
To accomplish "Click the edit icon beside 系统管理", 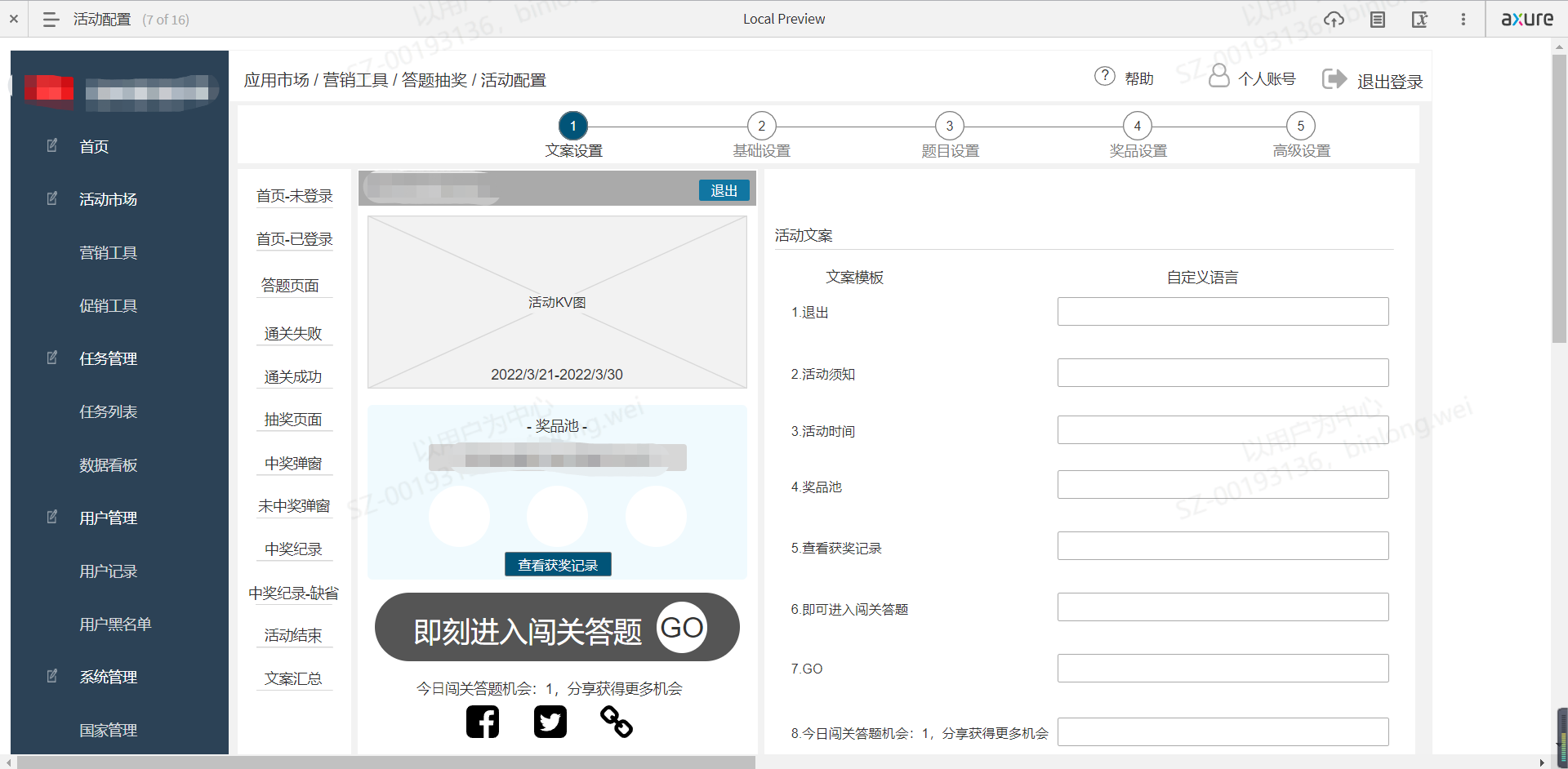I will tap(52, 676).
